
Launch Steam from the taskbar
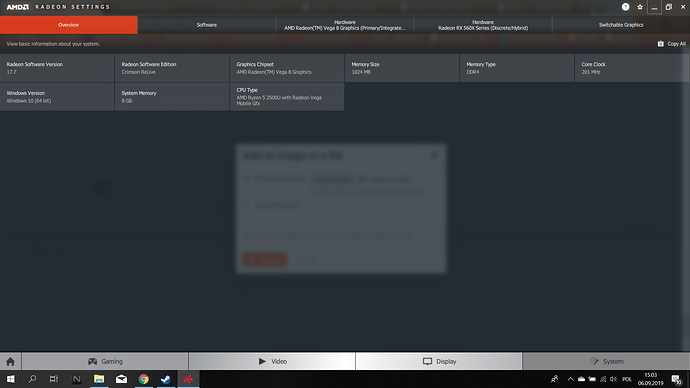coord(166,379)
